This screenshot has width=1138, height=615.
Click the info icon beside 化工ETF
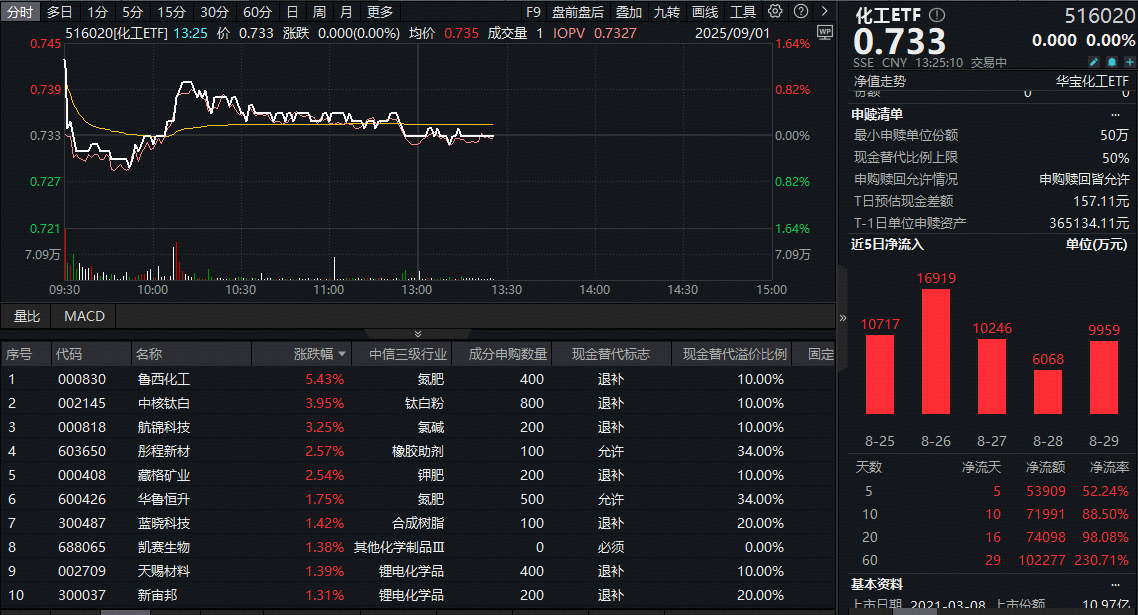point(937,15)
